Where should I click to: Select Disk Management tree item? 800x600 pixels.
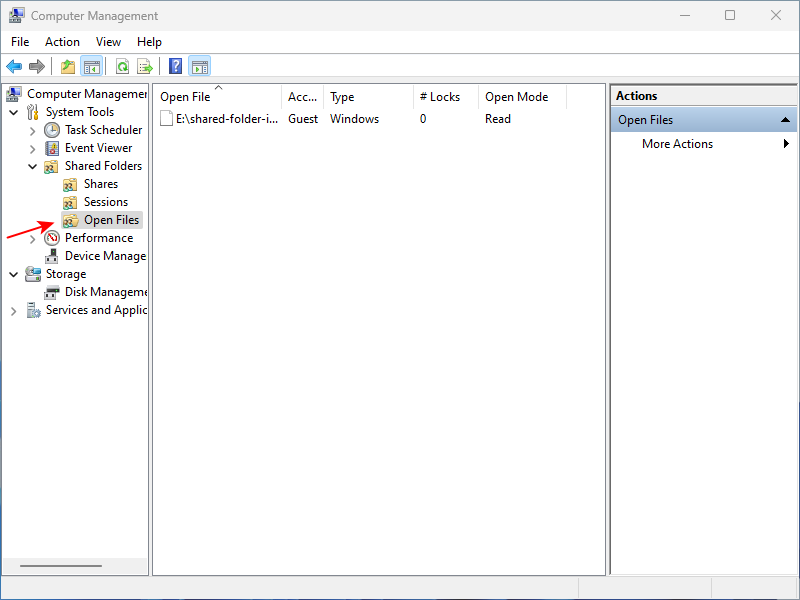pos(106,292)
